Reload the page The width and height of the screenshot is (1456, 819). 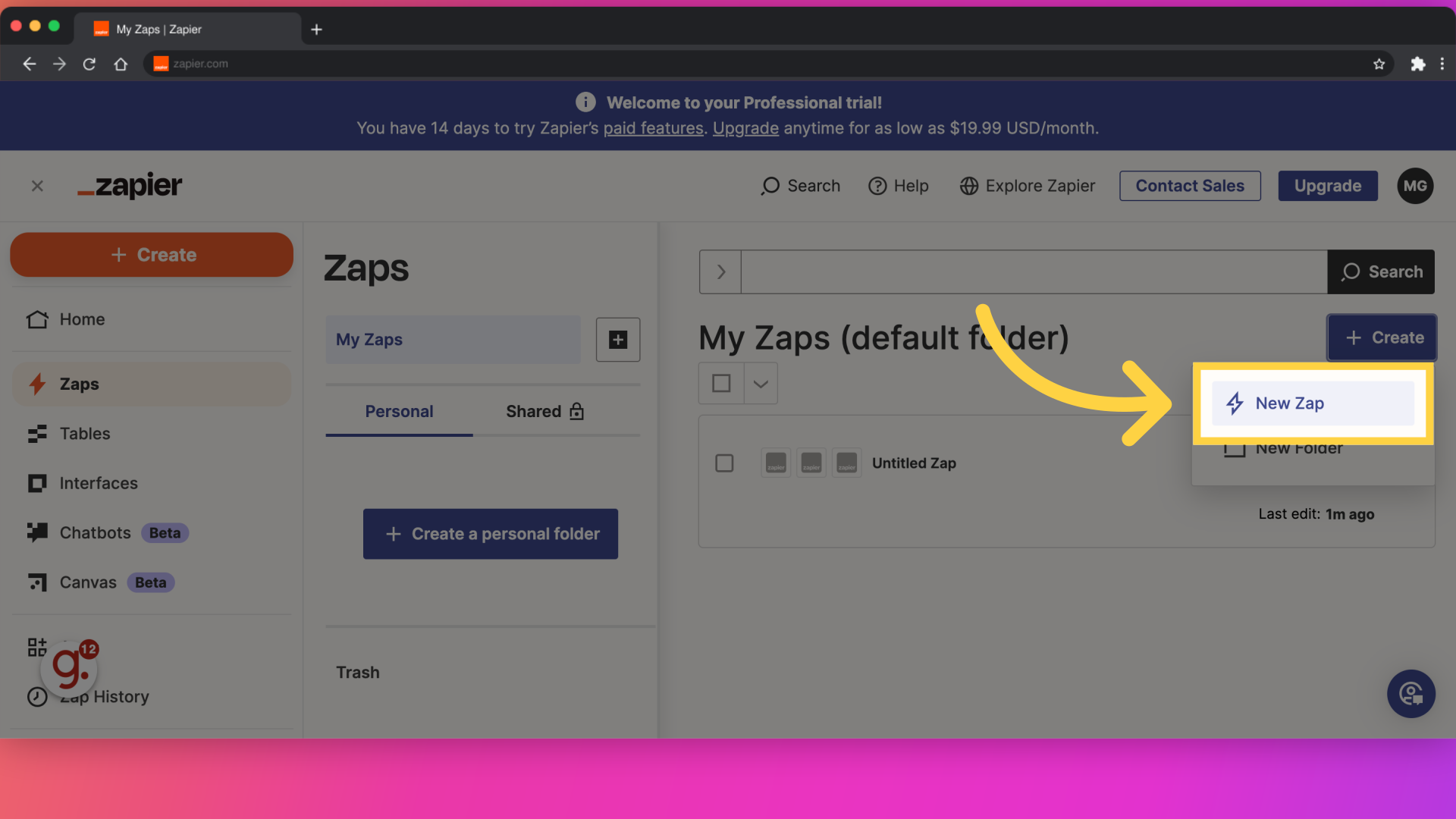click(89, 64)
